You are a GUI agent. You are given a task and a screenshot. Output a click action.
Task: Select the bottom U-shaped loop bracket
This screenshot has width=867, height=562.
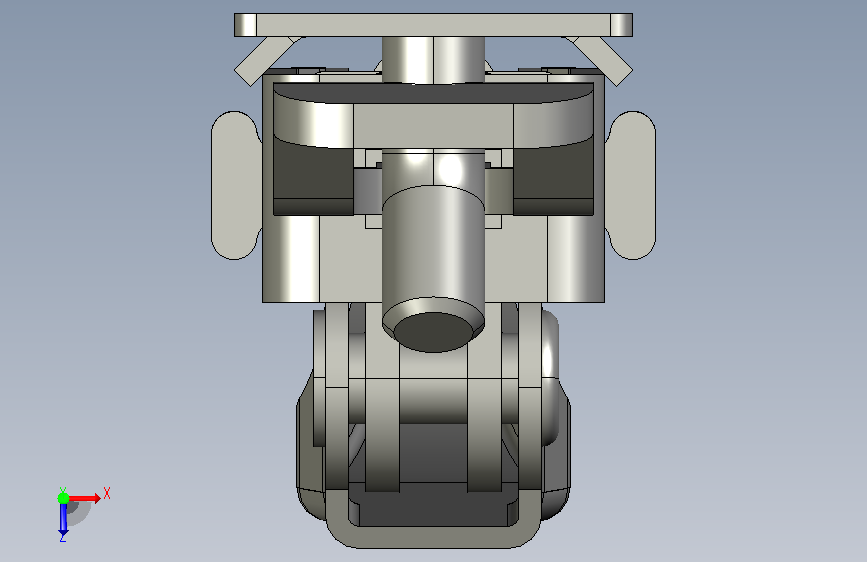[x=433, y=535]
